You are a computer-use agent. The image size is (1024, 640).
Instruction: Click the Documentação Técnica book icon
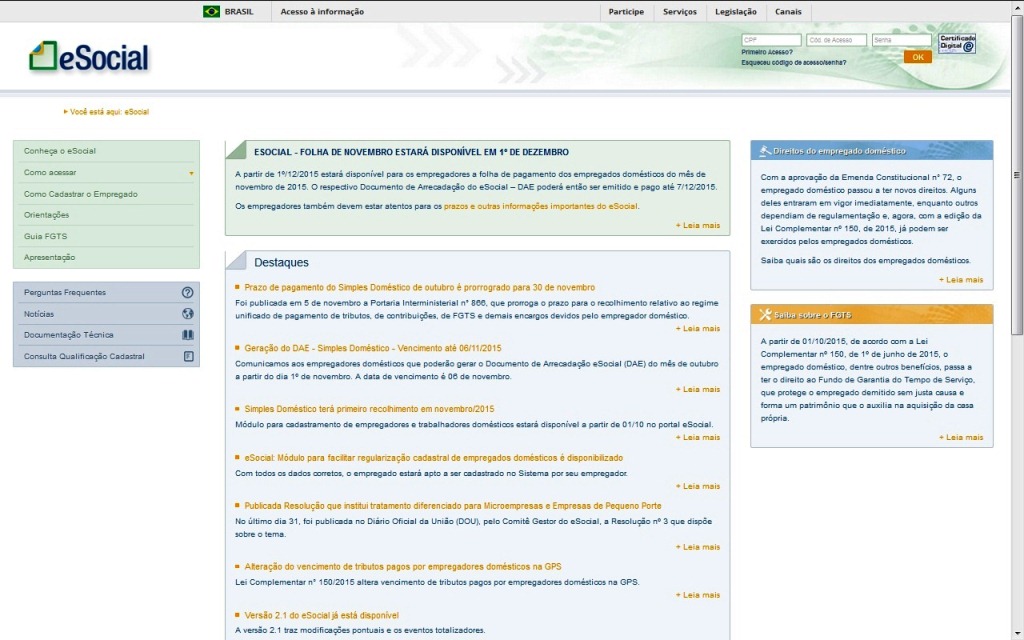click(x=187, y=335)
